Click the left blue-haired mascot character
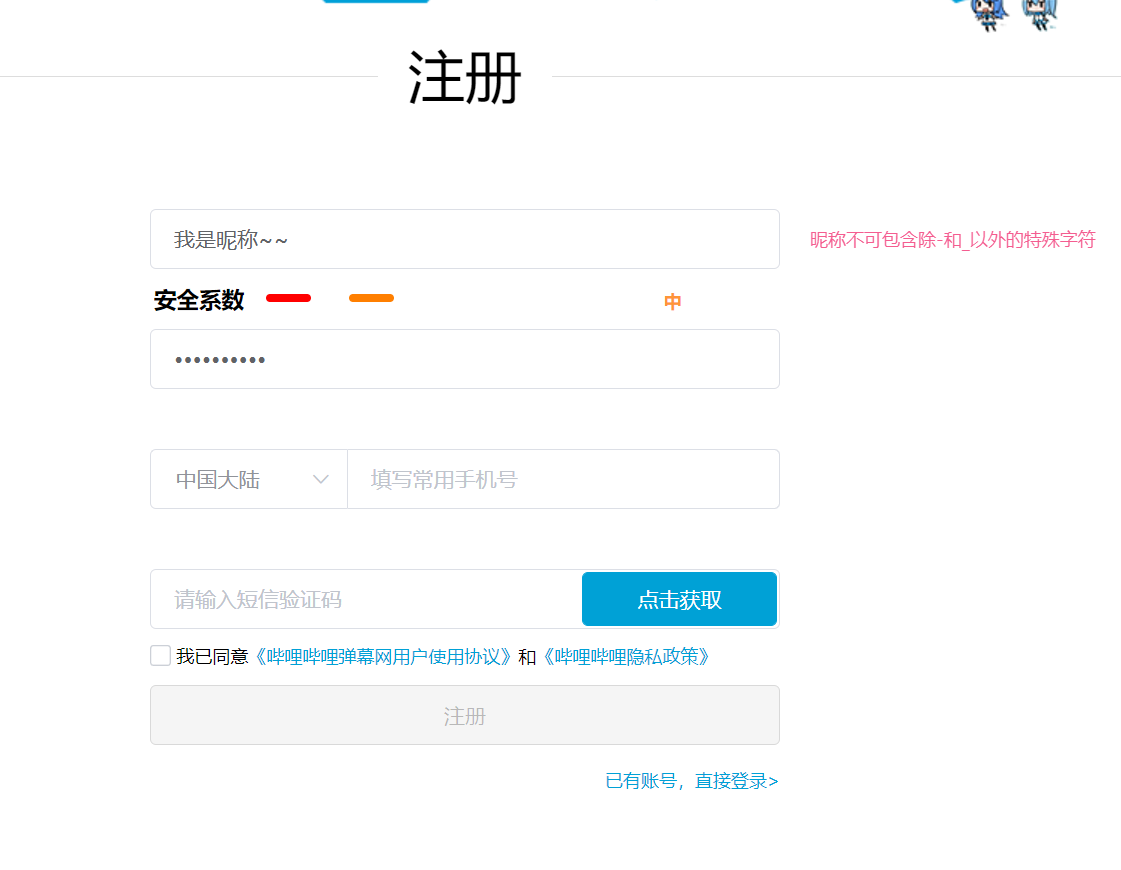Image resolution: width=1121 pixels, height=870 pixels. [986, 13]
